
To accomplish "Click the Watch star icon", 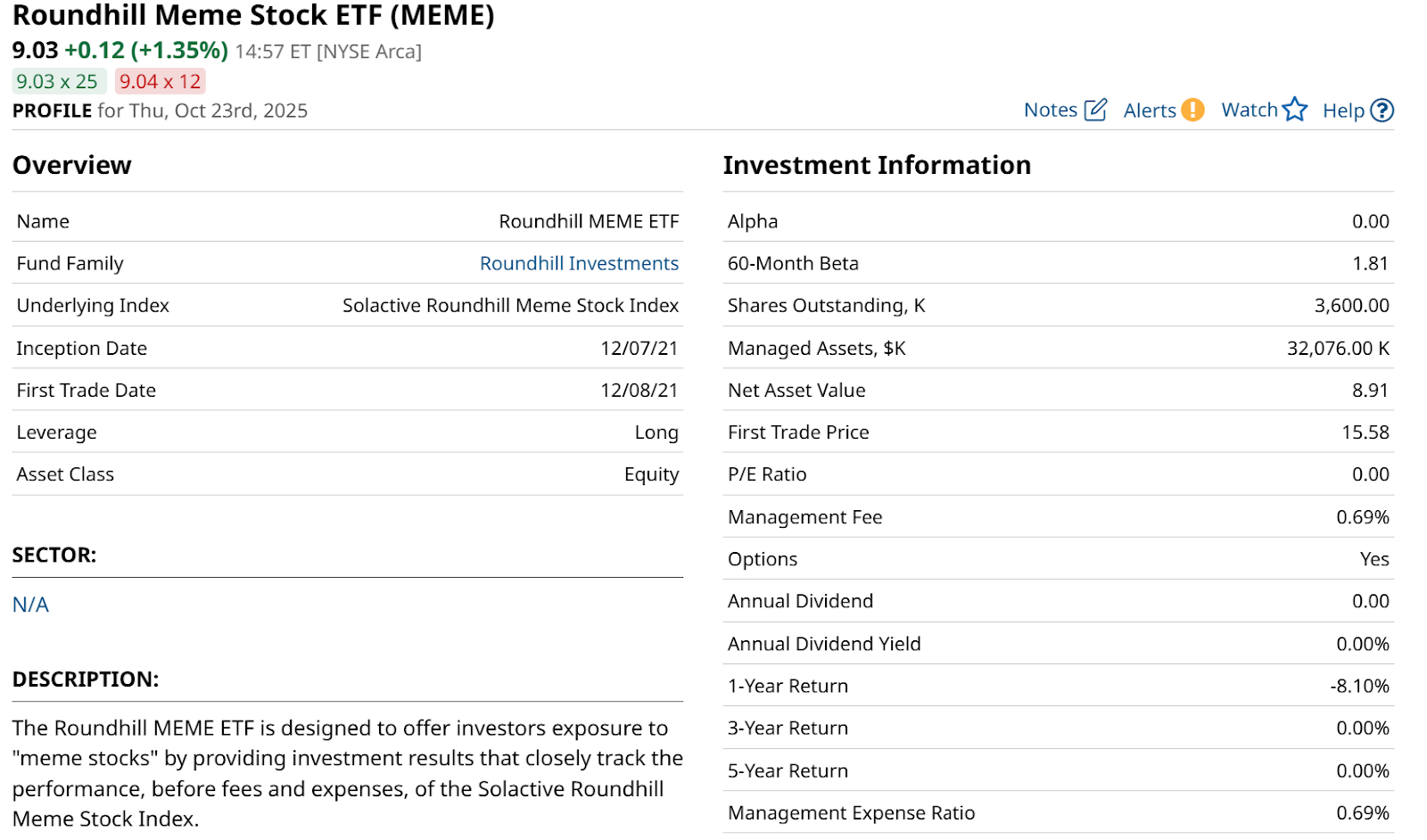I will (1295, 110).
